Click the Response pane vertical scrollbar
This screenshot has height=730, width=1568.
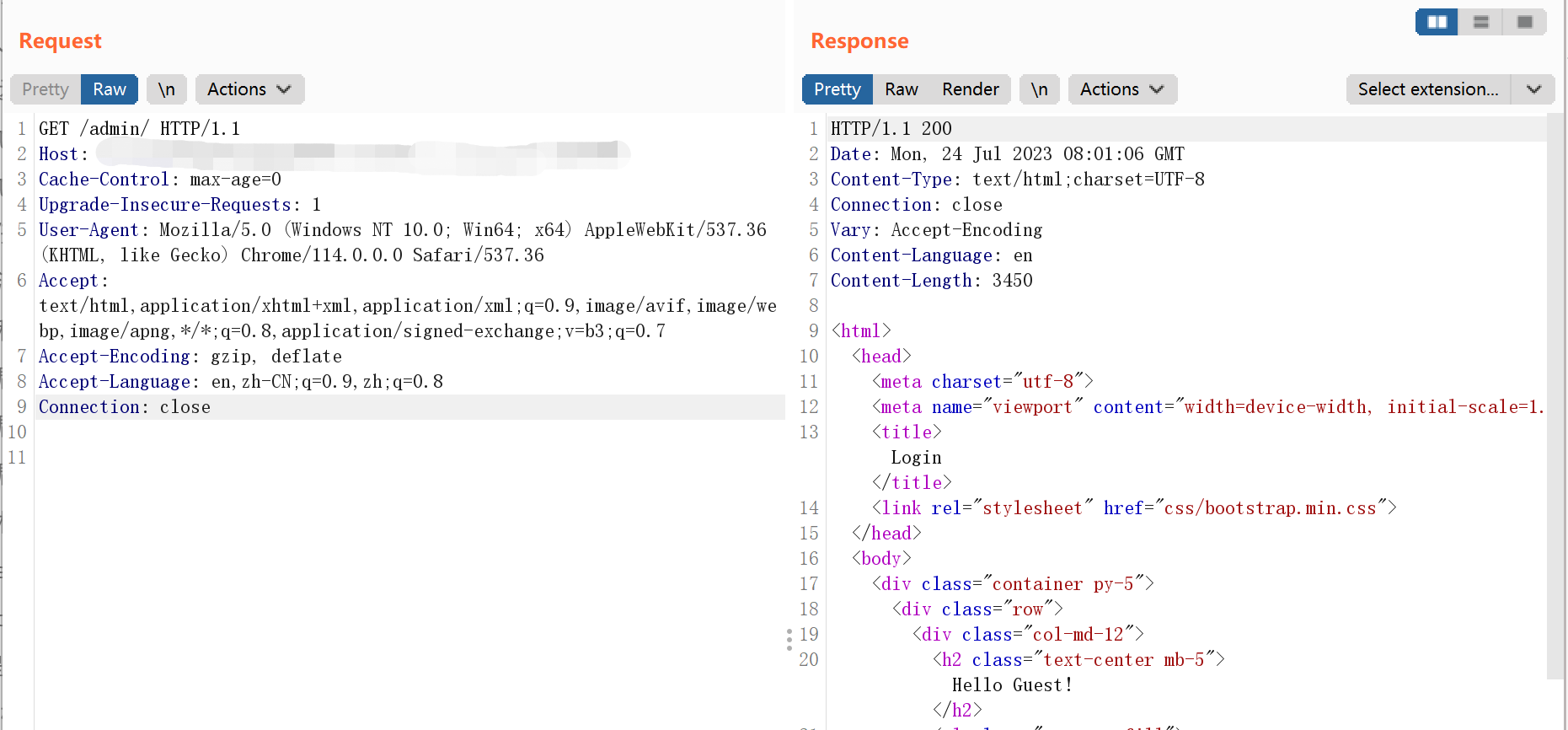click(x=1555, y=396)
